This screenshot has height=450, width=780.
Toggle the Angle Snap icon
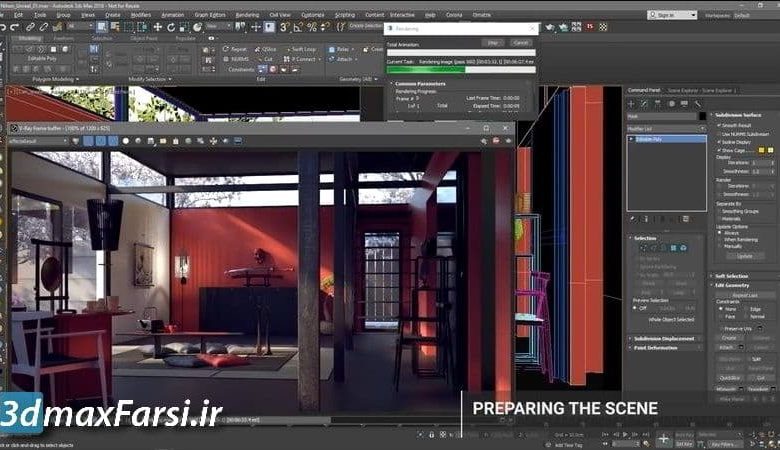click(298, 27)
